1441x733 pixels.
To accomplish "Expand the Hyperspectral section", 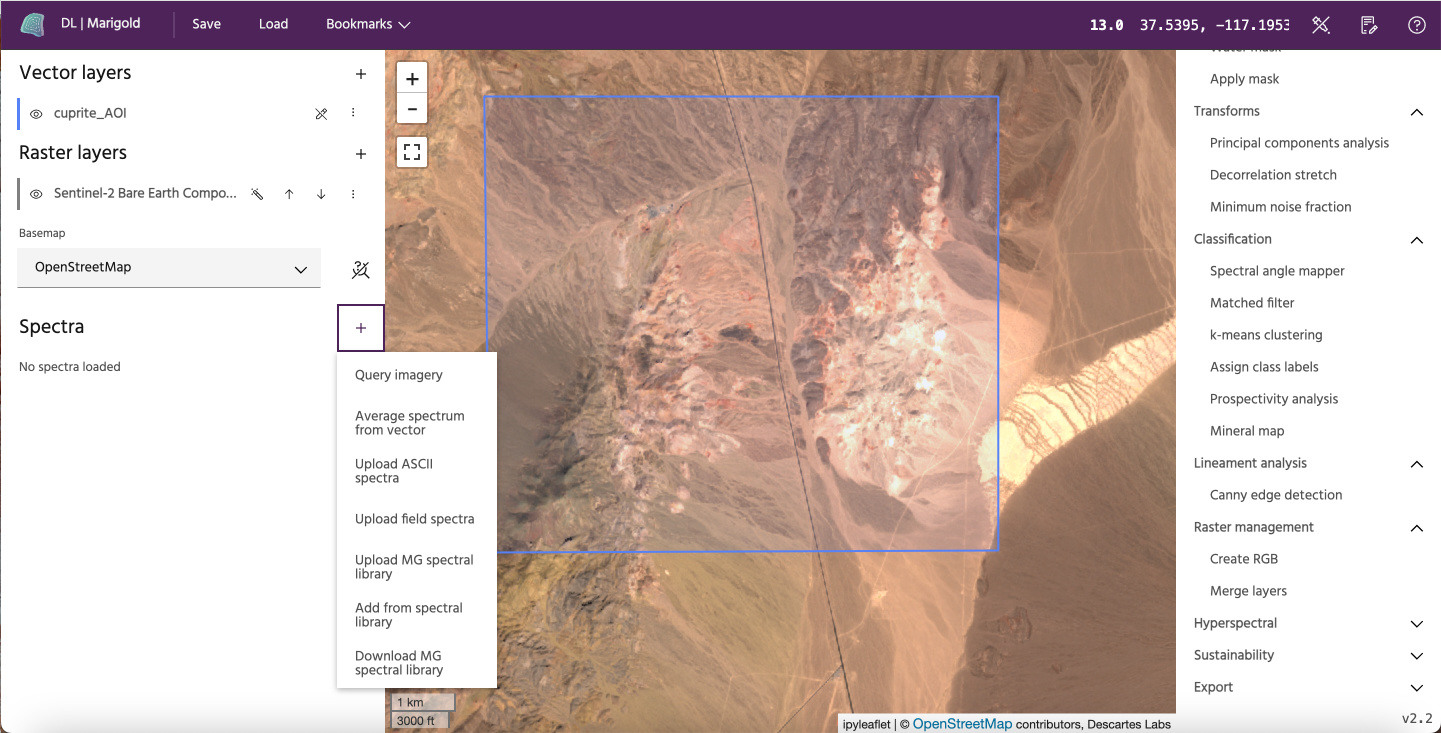I will tap(1416, 624).
